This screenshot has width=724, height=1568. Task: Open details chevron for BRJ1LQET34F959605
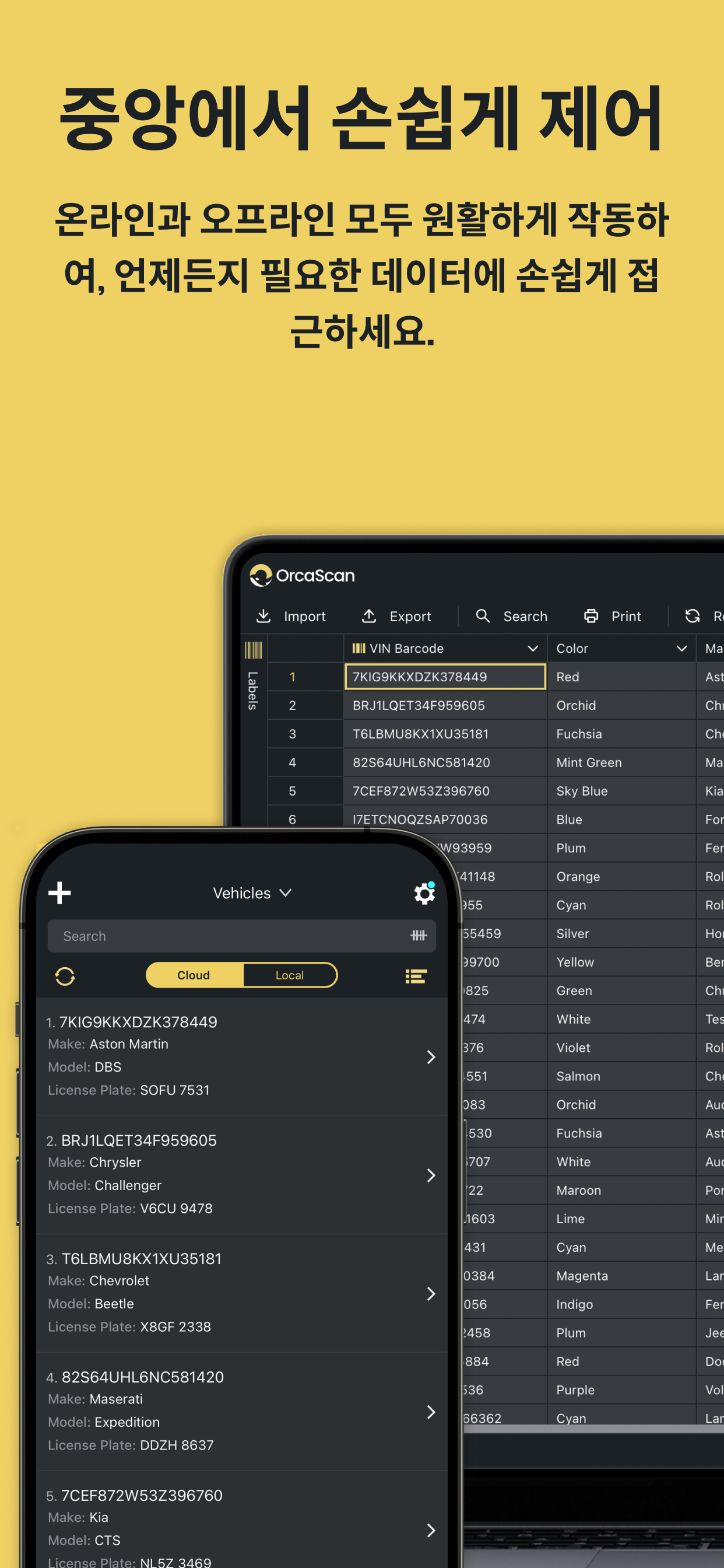(x=431, y=1175)
